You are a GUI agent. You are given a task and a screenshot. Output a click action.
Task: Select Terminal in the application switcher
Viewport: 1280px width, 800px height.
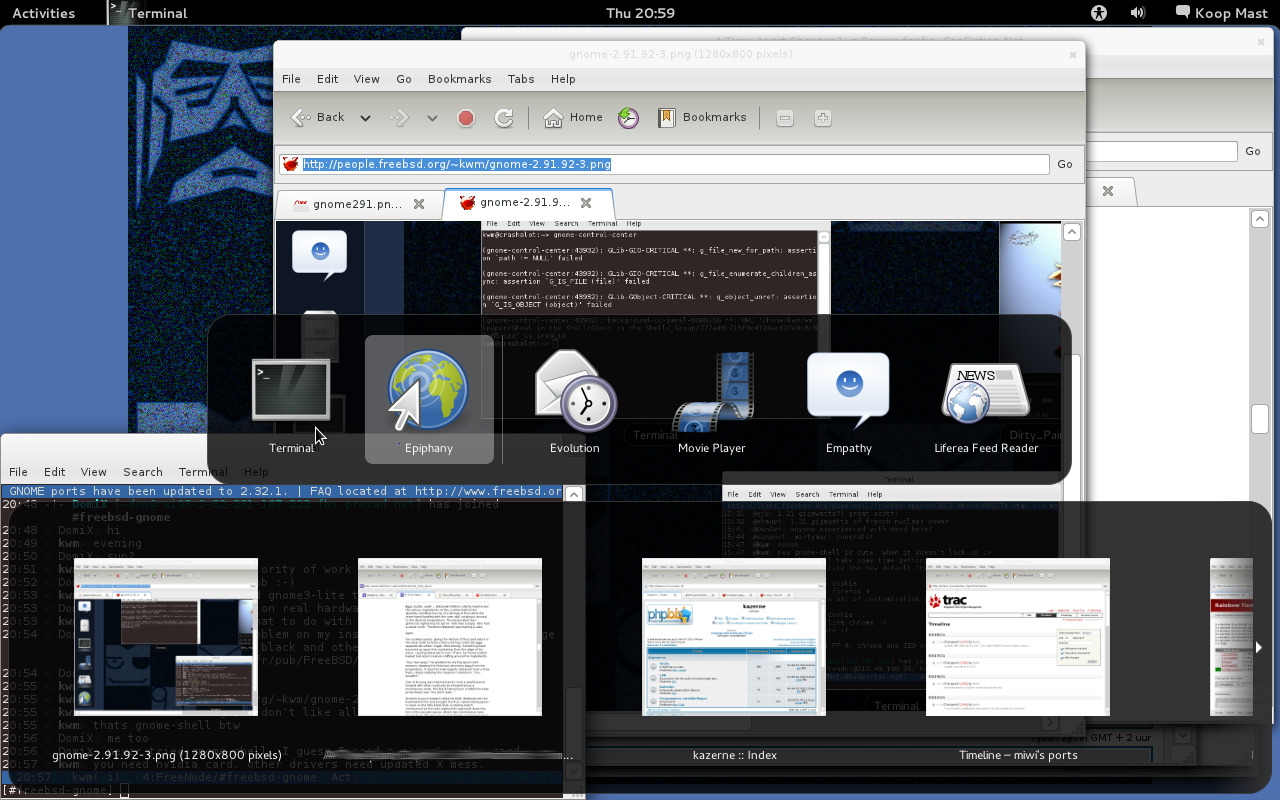(291, 400)
